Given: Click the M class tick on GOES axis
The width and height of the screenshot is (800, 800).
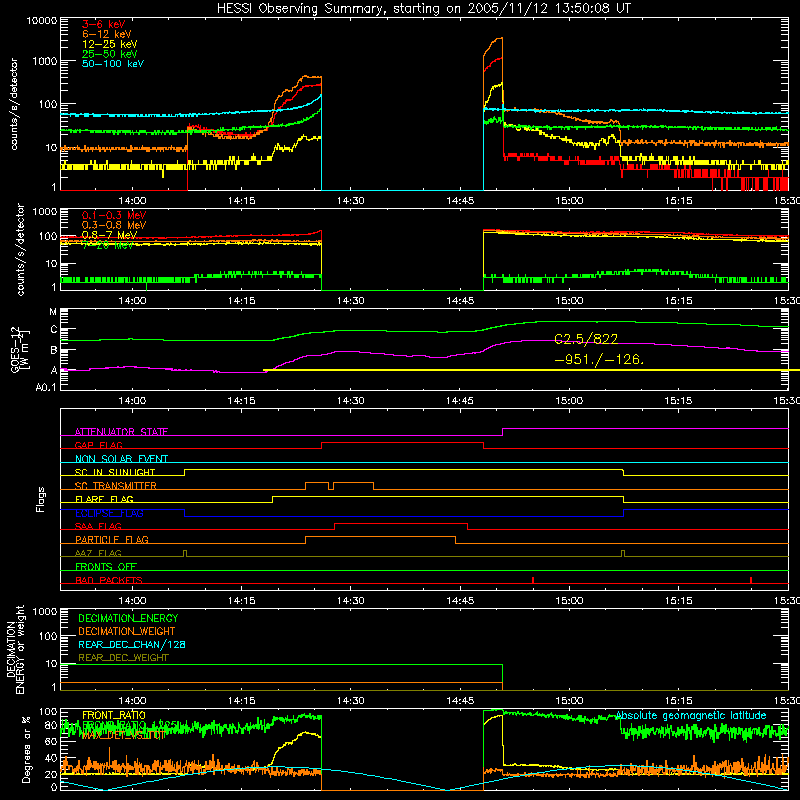Looking at the screenshot, I should (x=53, y=312).
